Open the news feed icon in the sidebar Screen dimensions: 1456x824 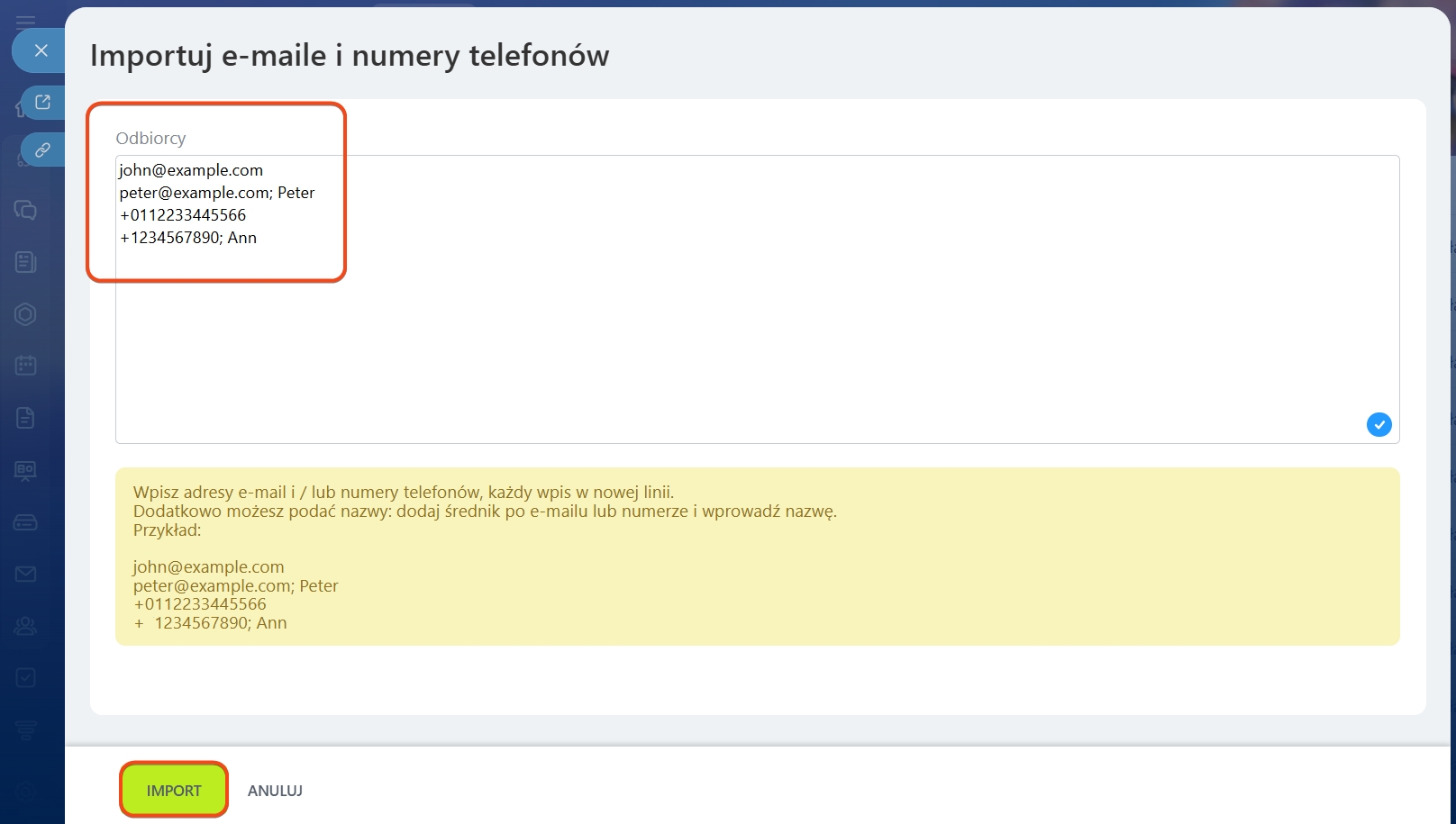[x=25, y=262]
